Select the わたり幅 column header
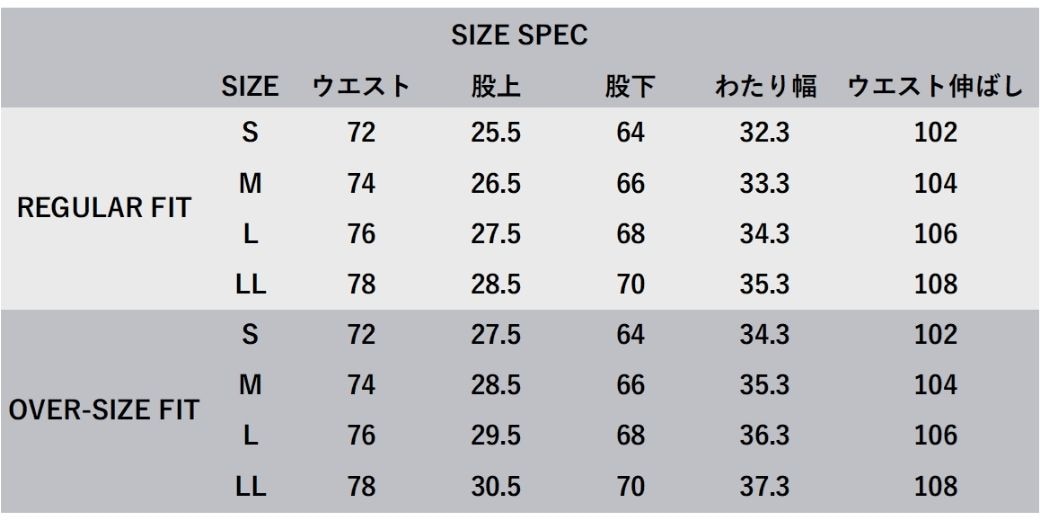Viewport: 1040px width, 520px height. point(765,87)
